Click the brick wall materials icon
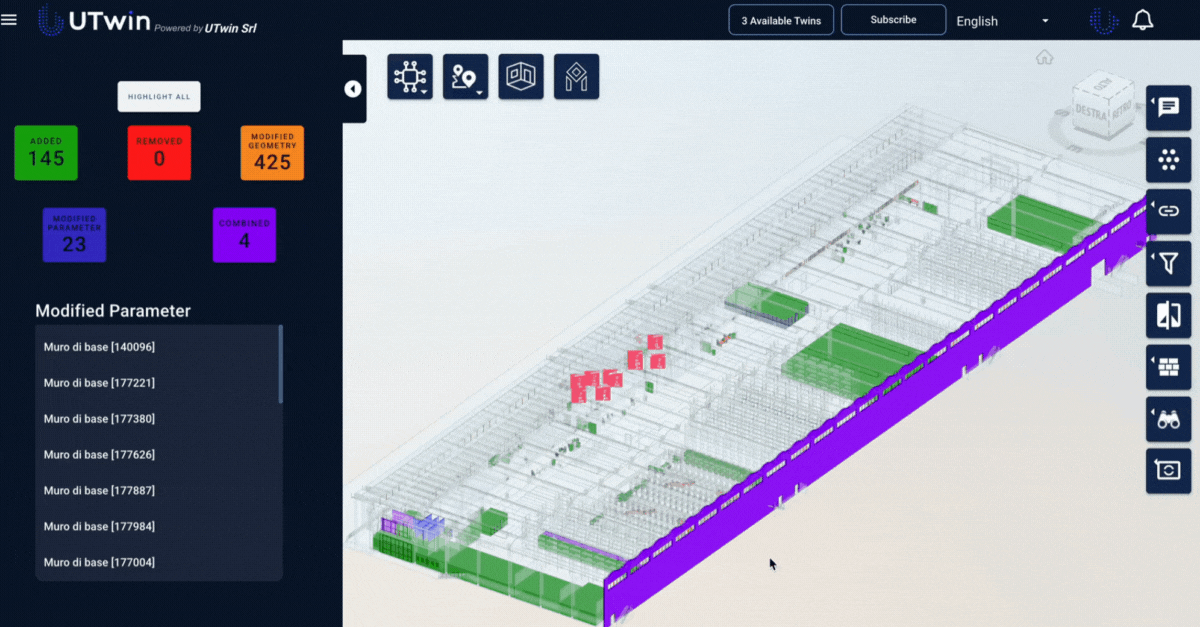Image resolution: width=1200 pixels, height=627 pixels. click(1168, 367)
